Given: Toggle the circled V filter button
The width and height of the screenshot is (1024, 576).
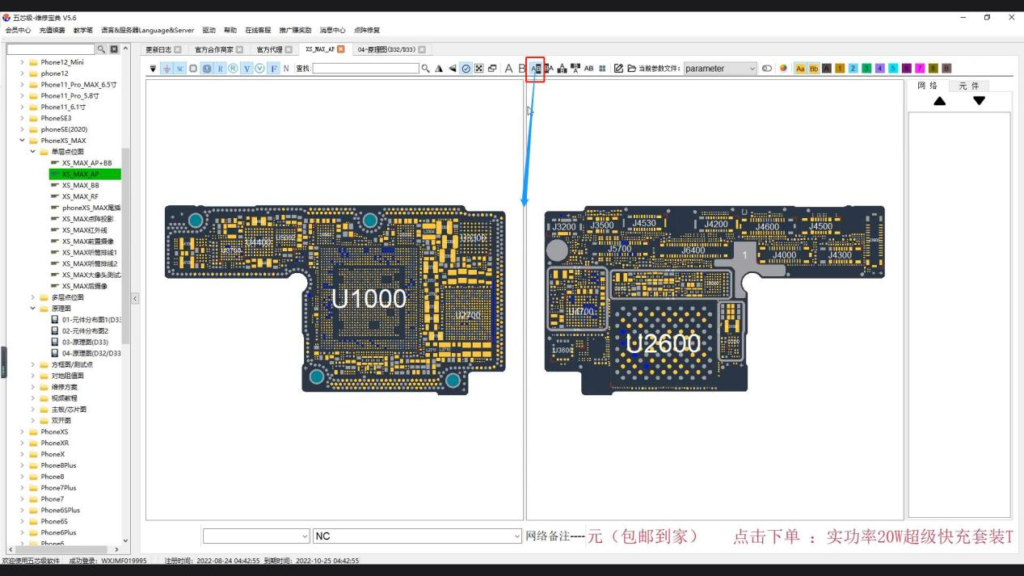Looking at the screenshot, I should coord(260,69).
